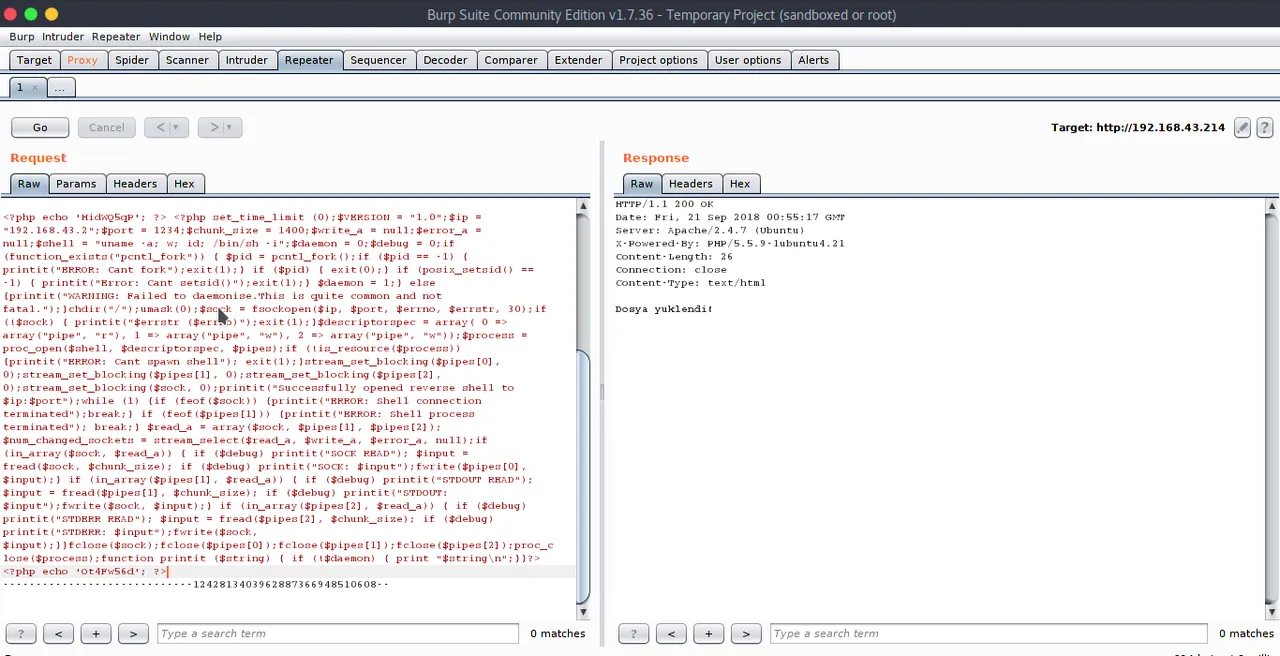
Task: Switch to the Proxy tab
Action: [x=82, y=60]
